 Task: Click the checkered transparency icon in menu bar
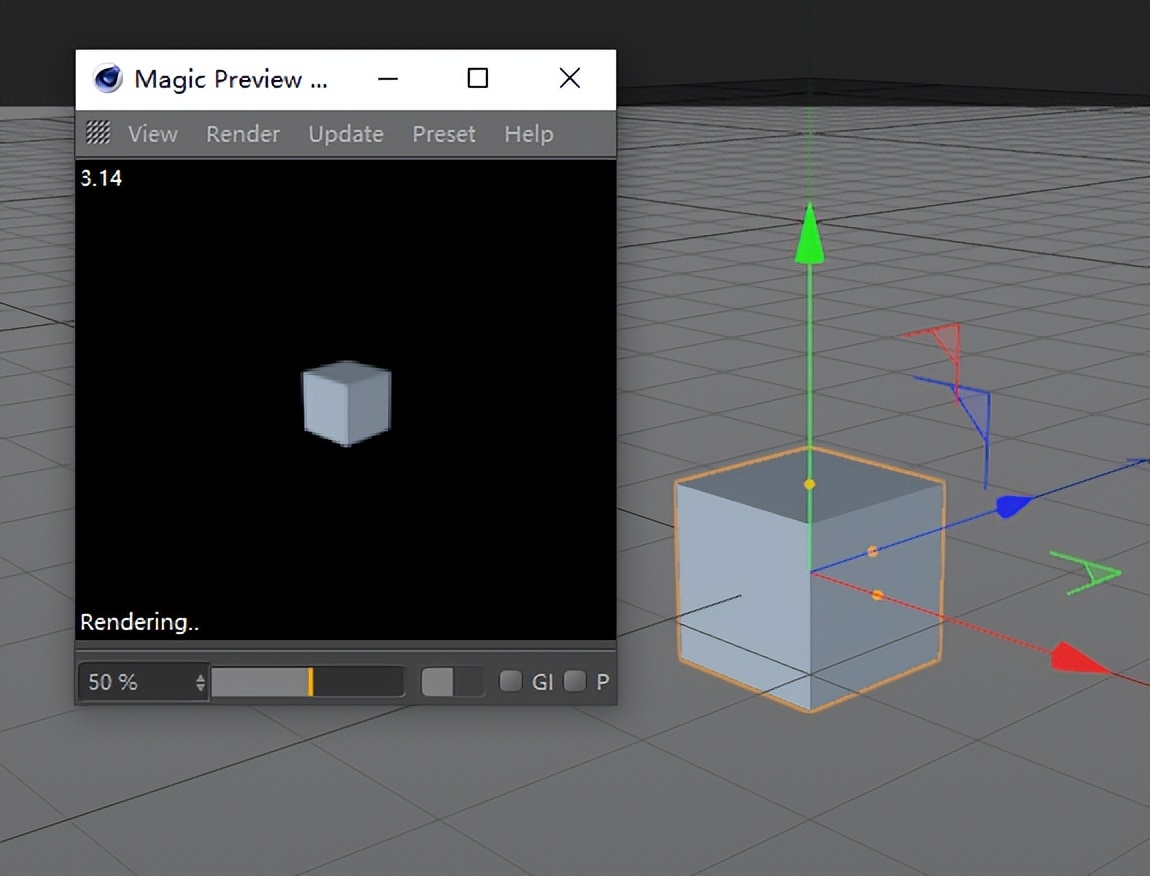point(97,132)
